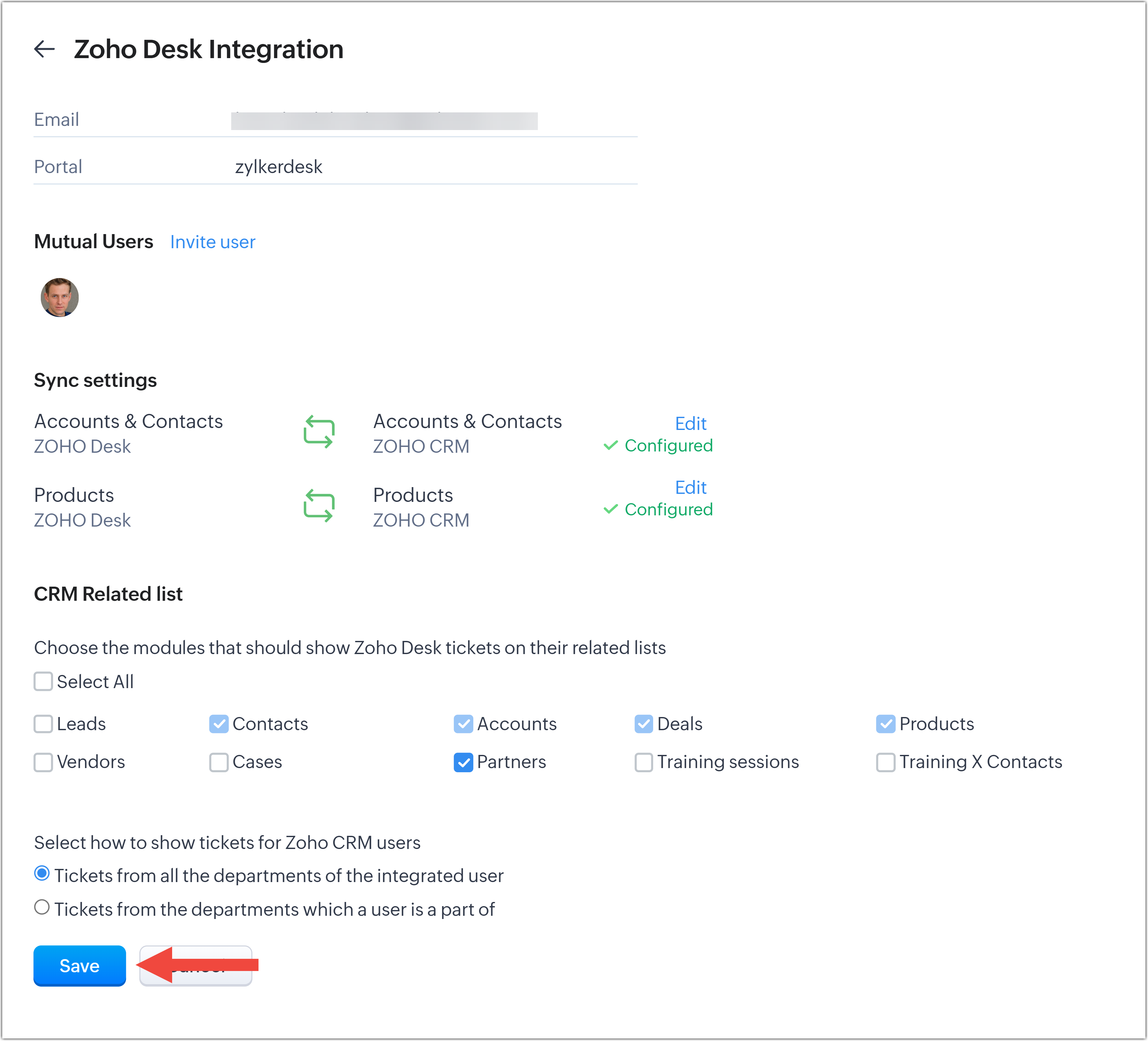1148x1041 pixels.
Task: Select tickets from all departments radio option
Action: (41, 874)
